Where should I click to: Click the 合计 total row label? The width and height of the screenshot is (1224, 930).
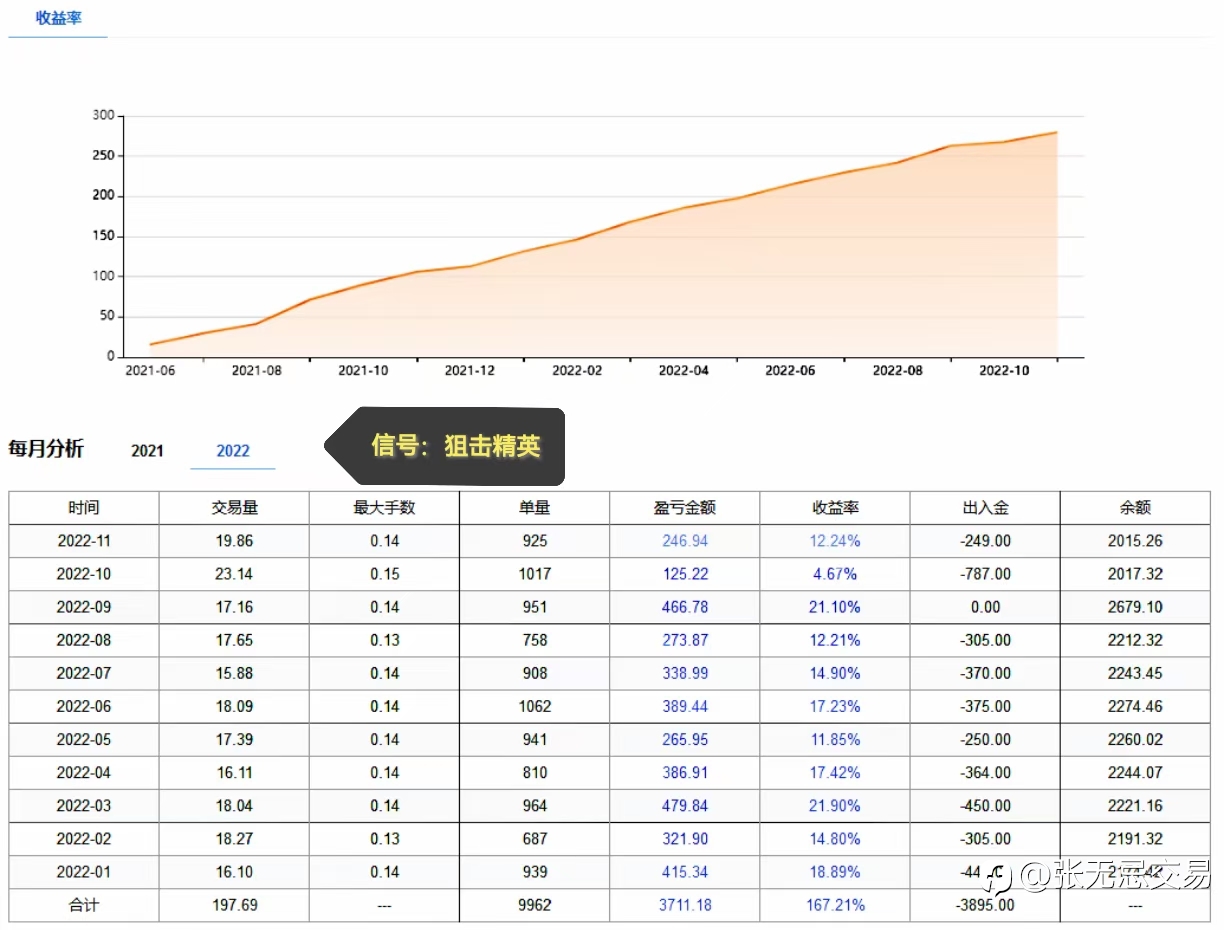(84, 905)
